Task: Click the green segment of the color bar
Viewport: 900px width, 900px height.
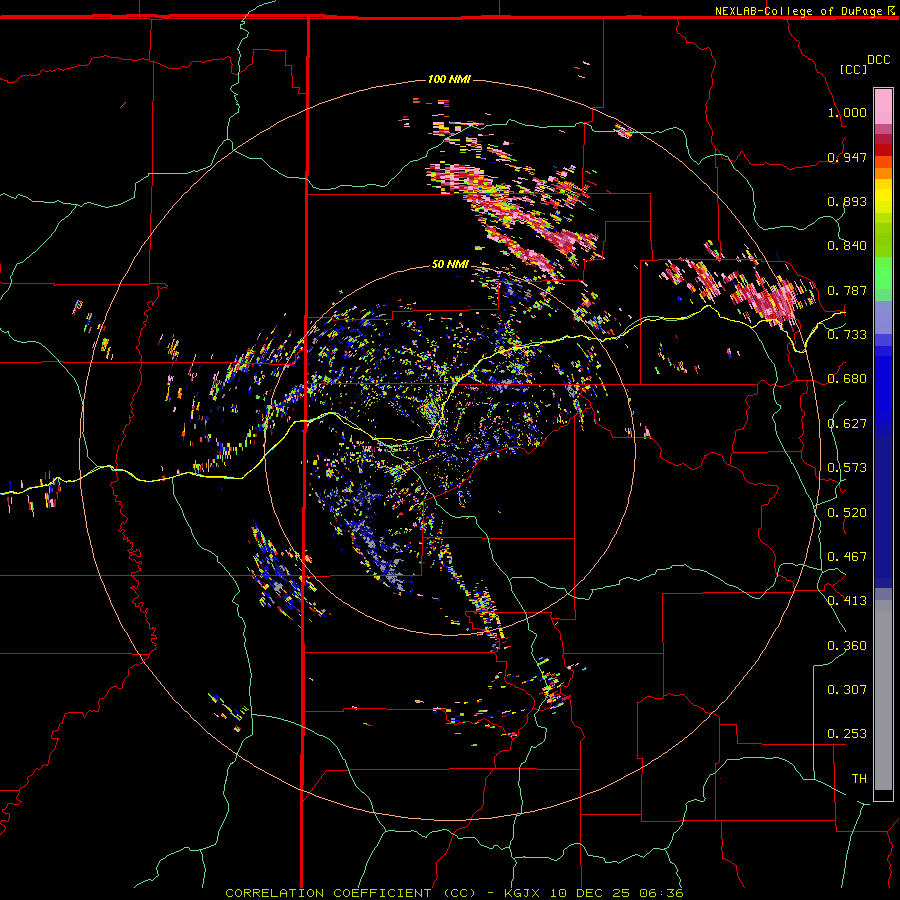Action: coord(883,273)
